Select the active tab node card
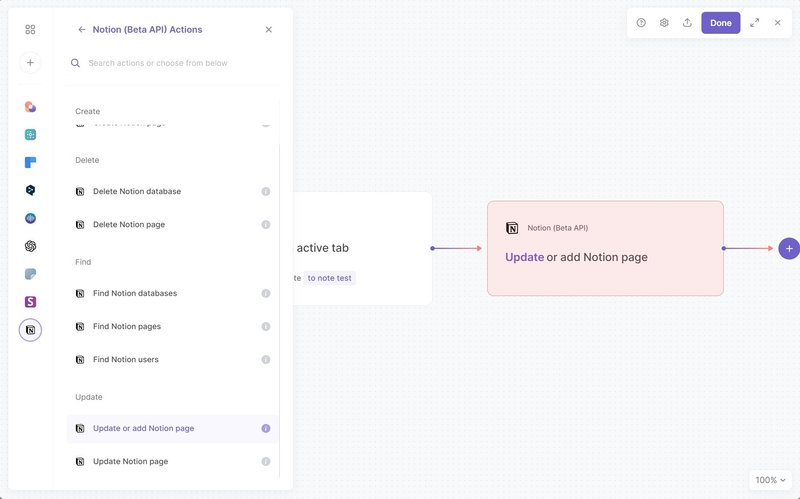The height and width of the screenshot is (499, 800). click(362, 248)
